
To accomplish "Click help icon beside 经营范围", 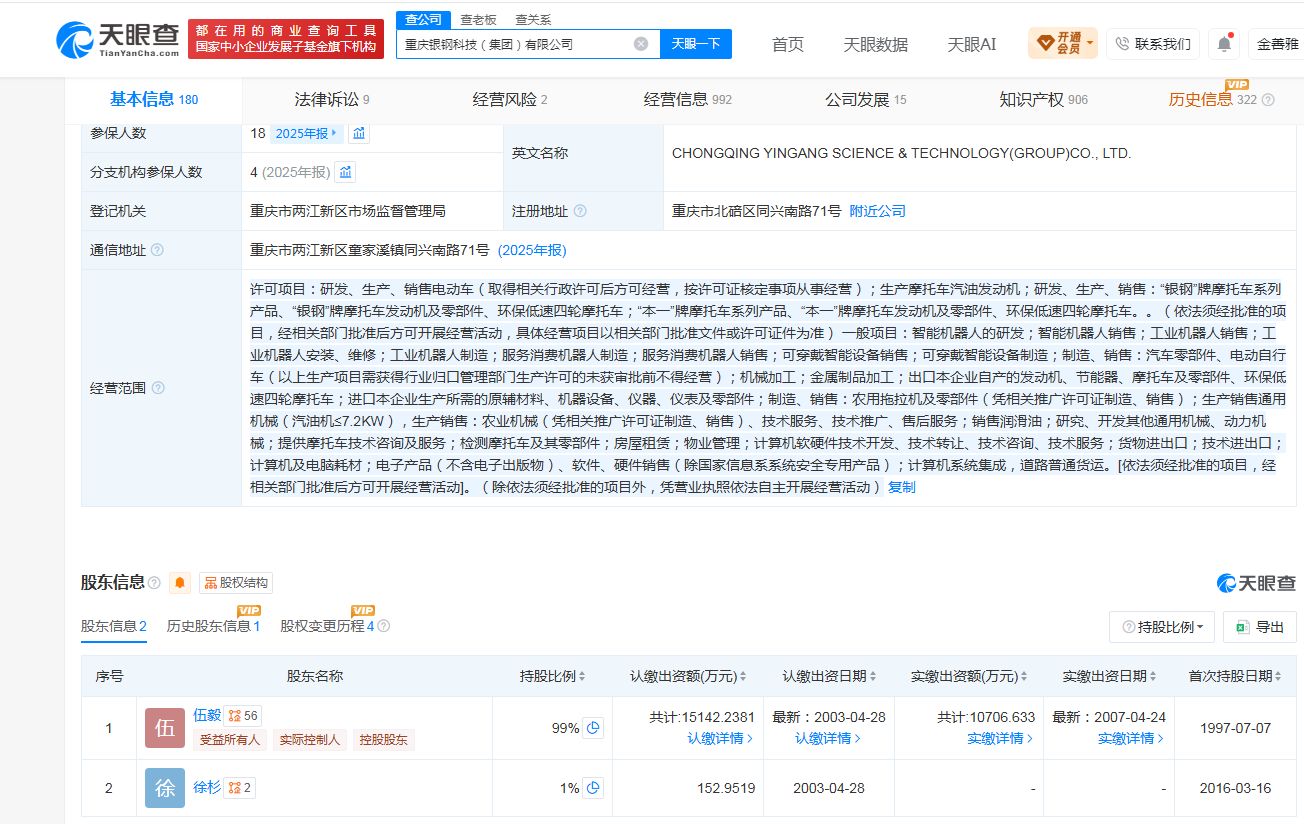I will tap(158, 388).
